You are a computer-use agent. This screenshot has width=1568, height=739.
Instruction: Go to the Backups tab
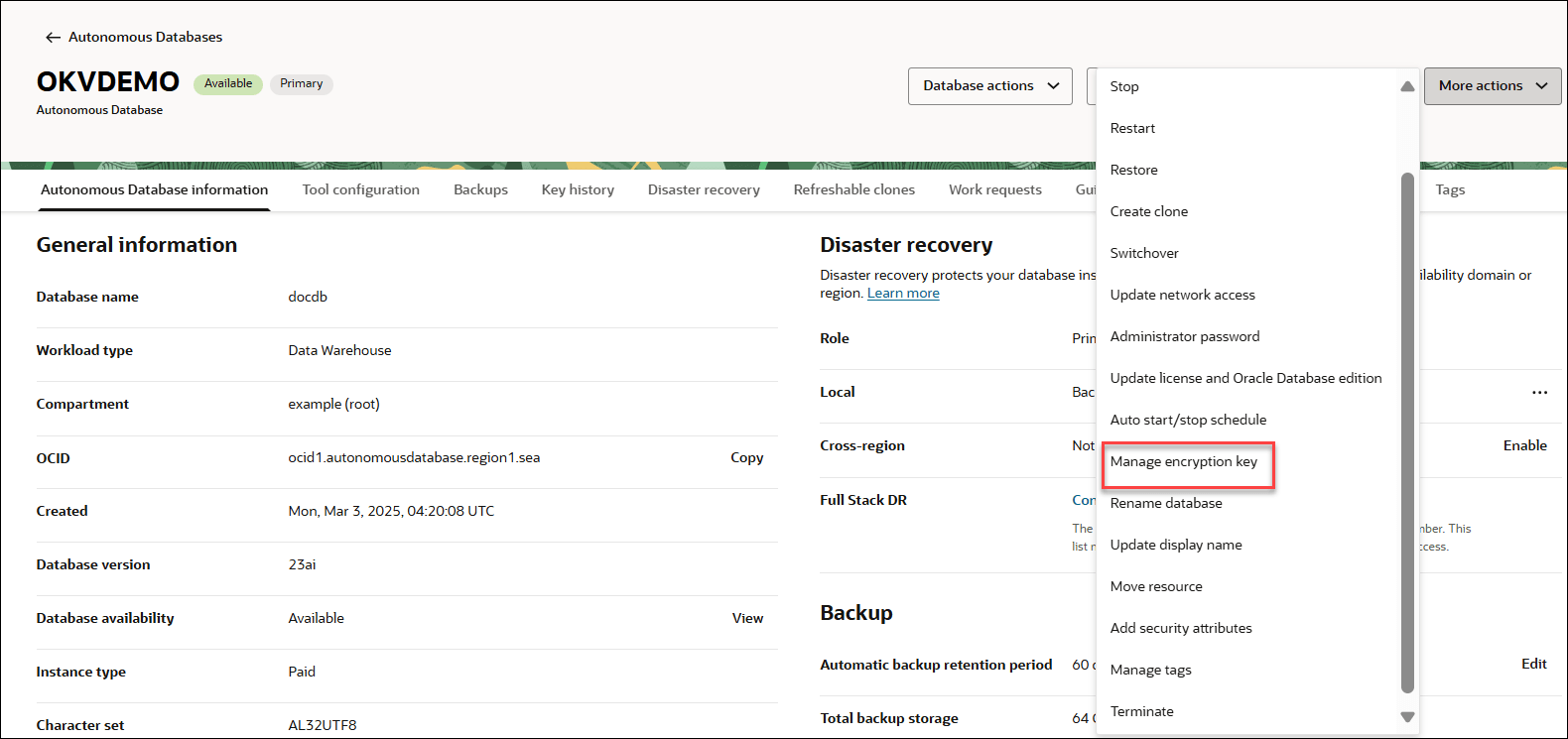point(480,190)
